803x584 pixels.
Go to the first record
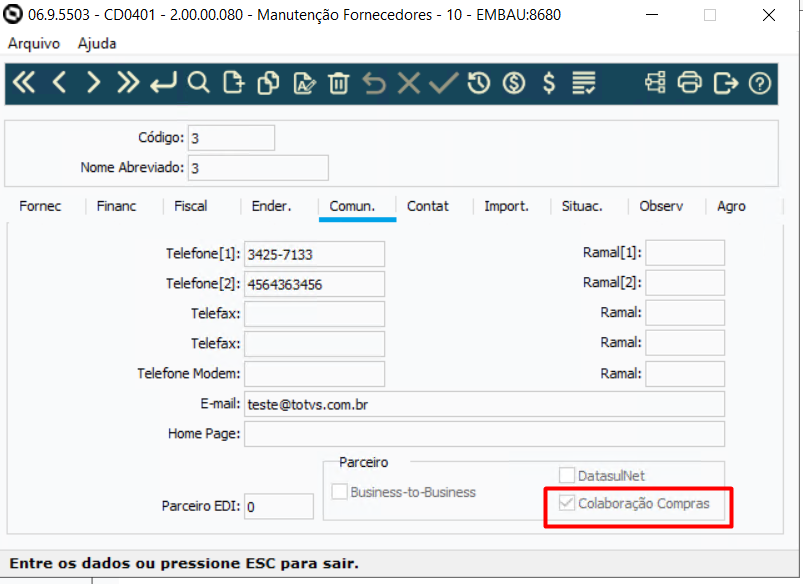[x=24, y=82]
